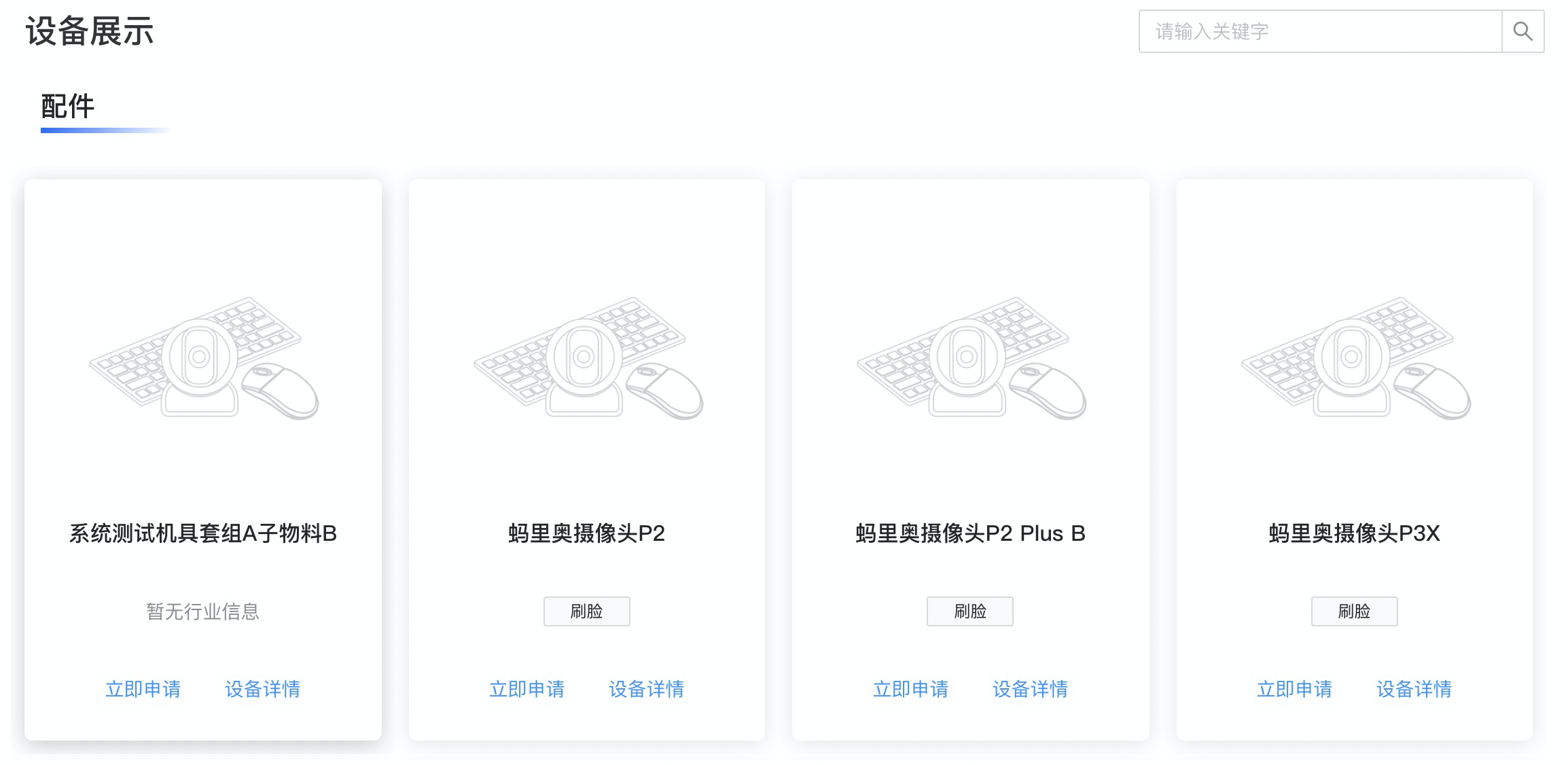
Task: Open 设备详情 for 蚂里奥摄像头P2
Action: [x=647, y=689]
